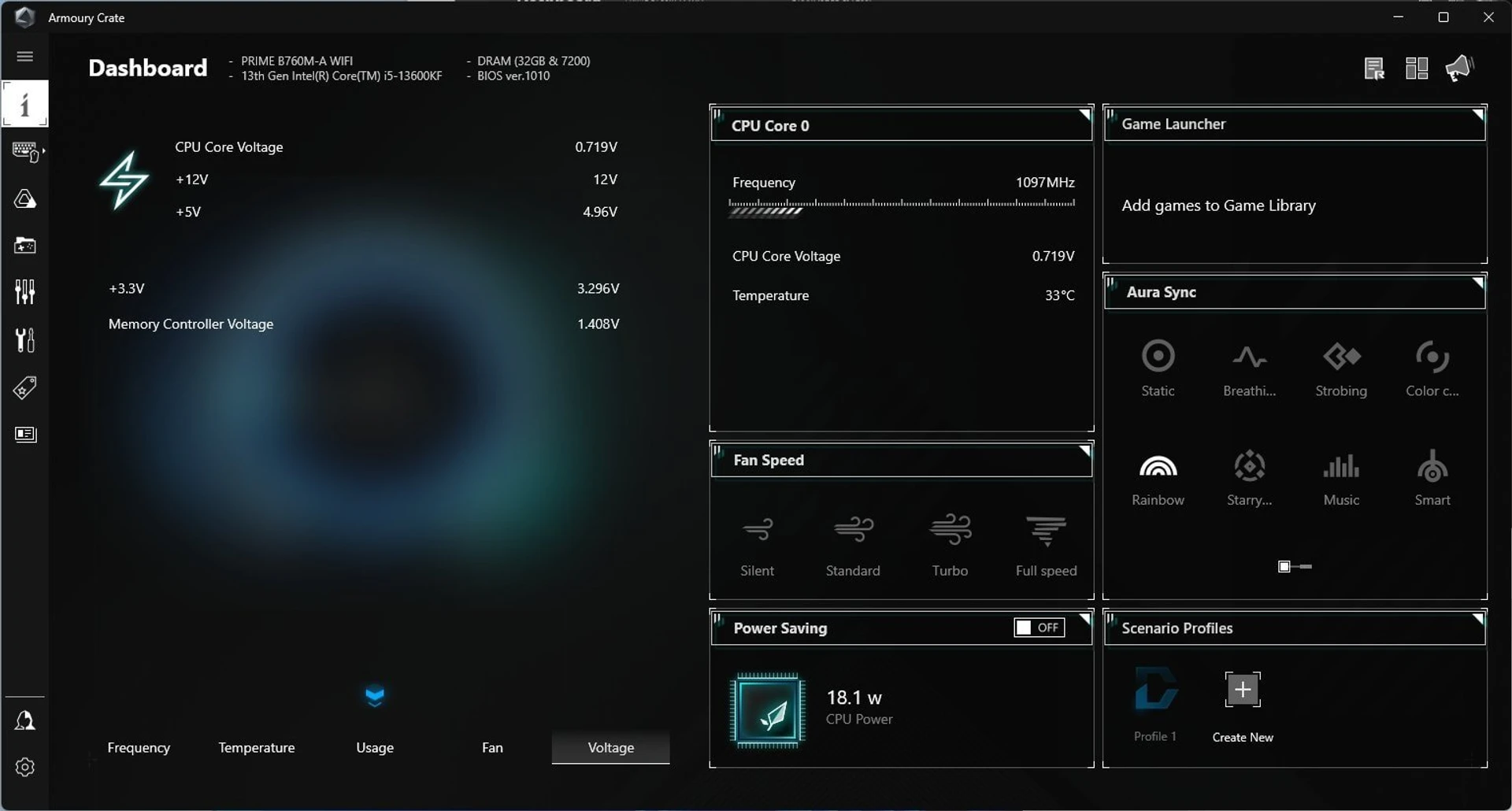Select Breathing lighting effect
This screenshot has height=811, width=1512.
tap(1249, 368)
